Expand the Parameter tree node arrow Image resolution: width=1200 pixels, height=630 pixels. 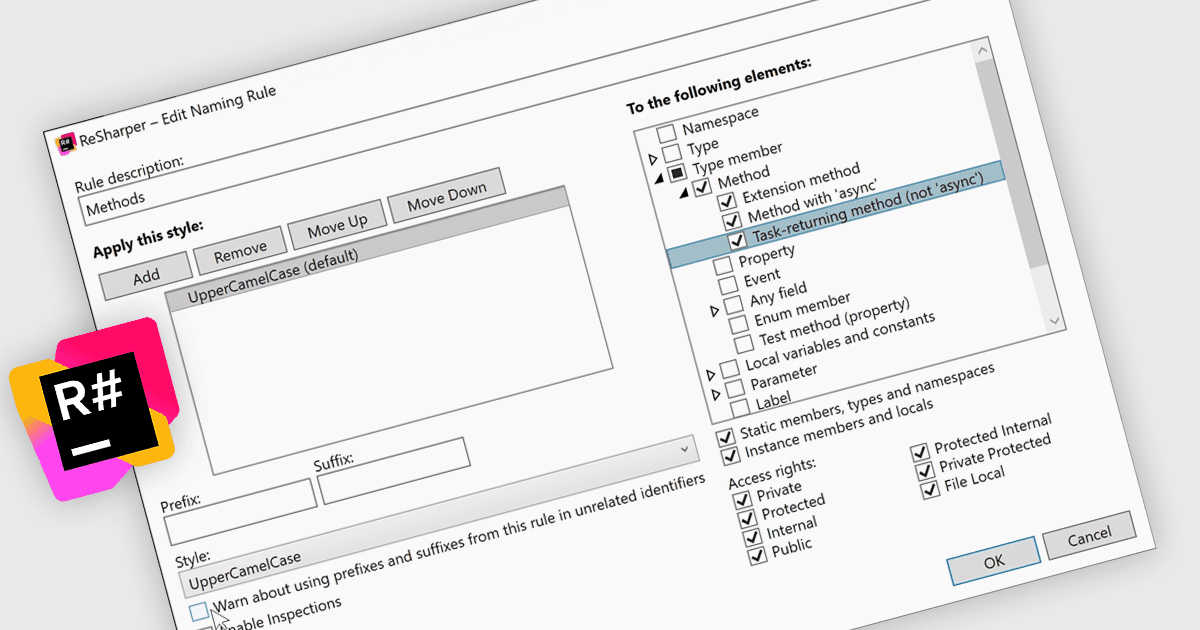(x=715, y=395)
